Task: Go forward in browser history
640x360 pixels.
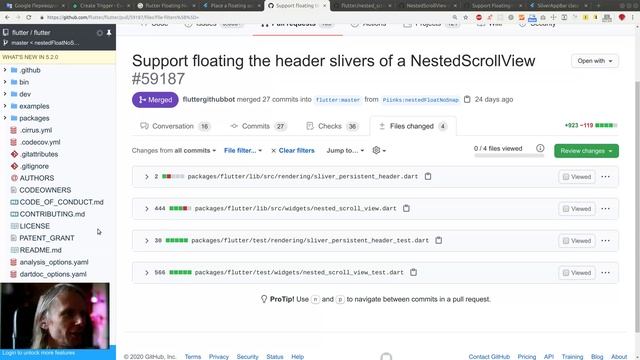Action: click(x=18, y=18)
